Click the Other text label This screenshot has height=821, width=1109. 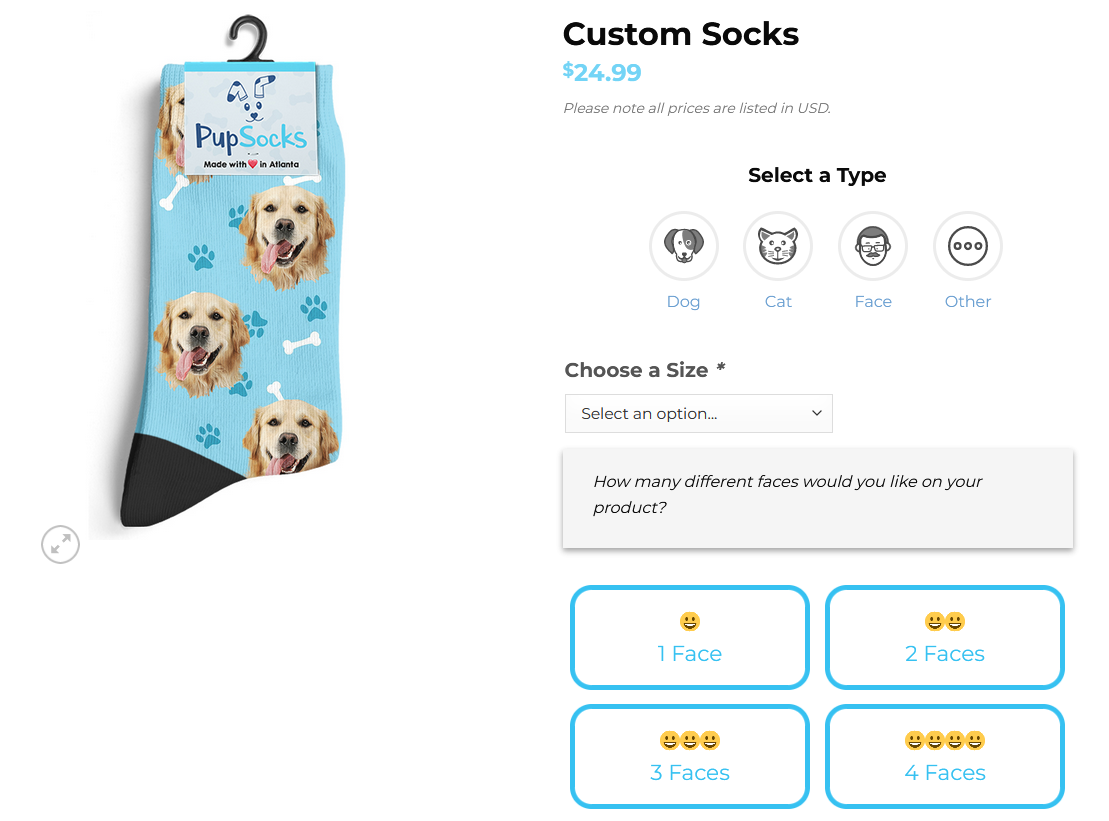coord(968,302)
